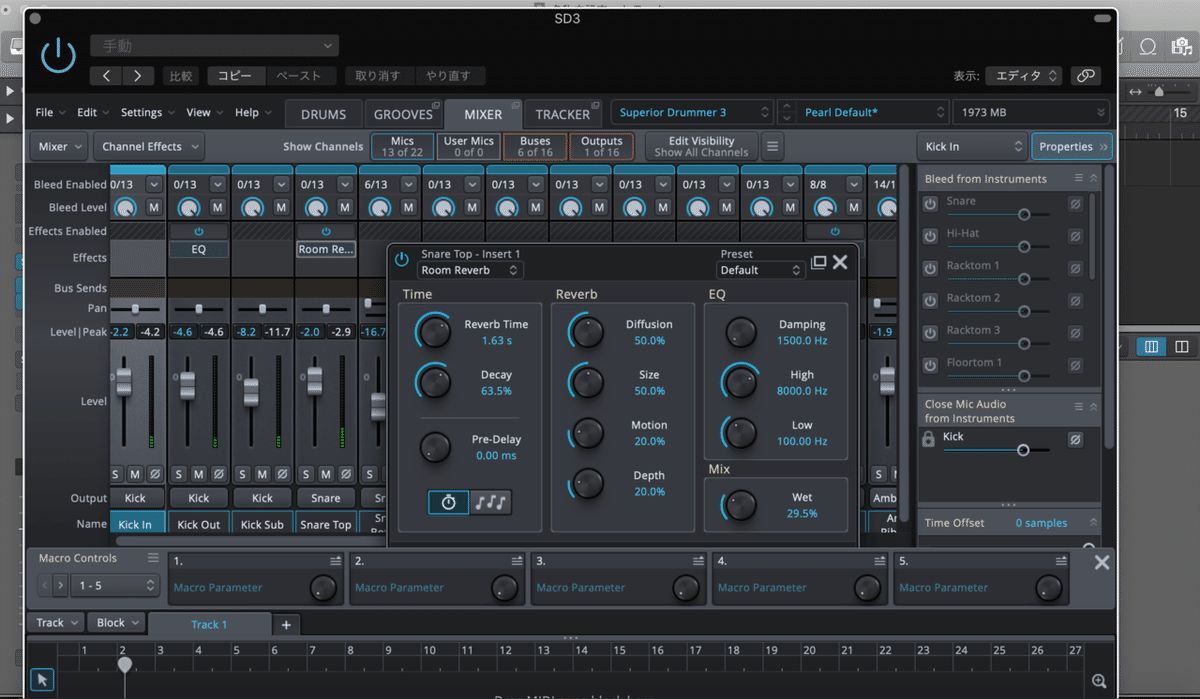Click Edit Visibility Show All Channels button
The image size is (1200, 699).
pyautogui.click(x=701, y=147)
